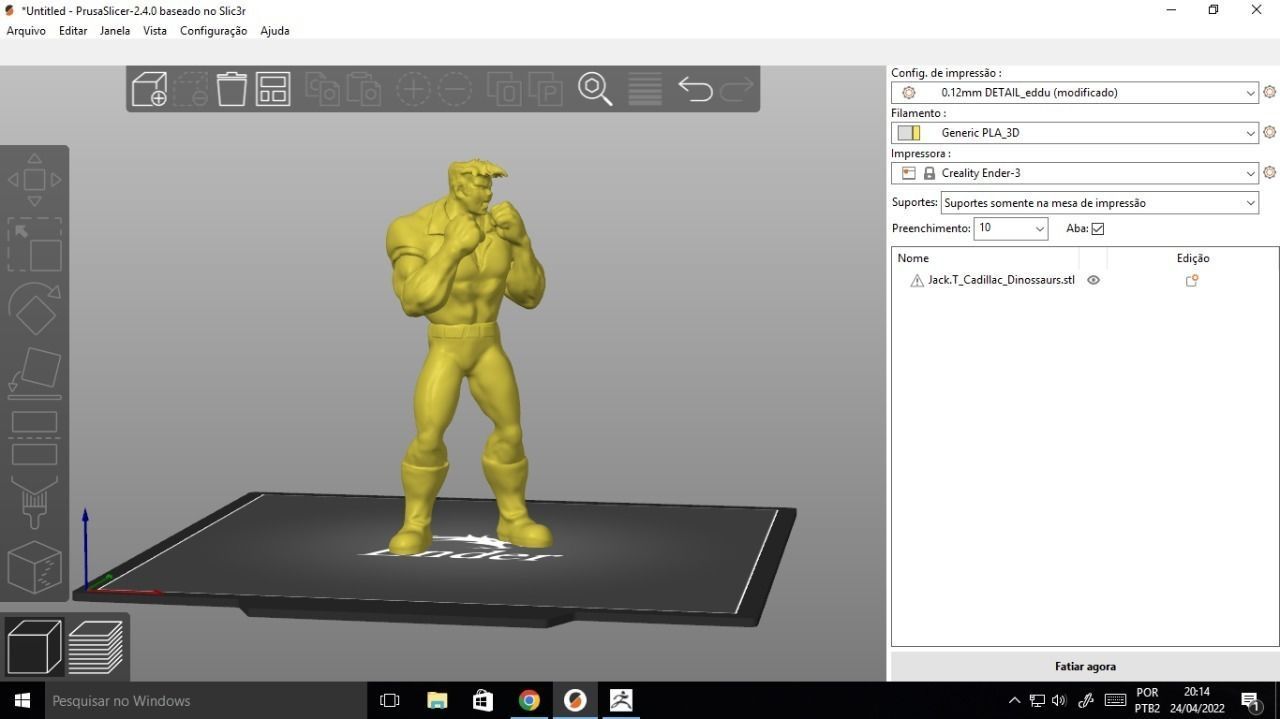This screenshot has height=719, width=1280.
Task: Click the Delete all trash icon
Action: pos(232,89)
